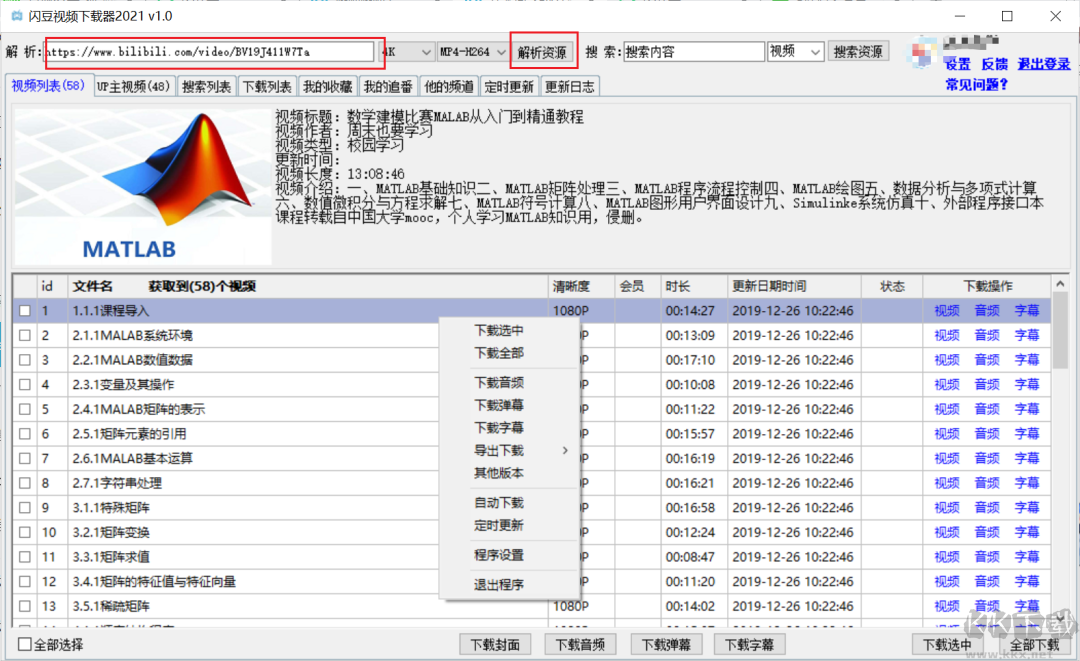Open the 常见问题? link
Viewport: 1080px width, 661px height.
pyautogui.click(x=976, y=84)
